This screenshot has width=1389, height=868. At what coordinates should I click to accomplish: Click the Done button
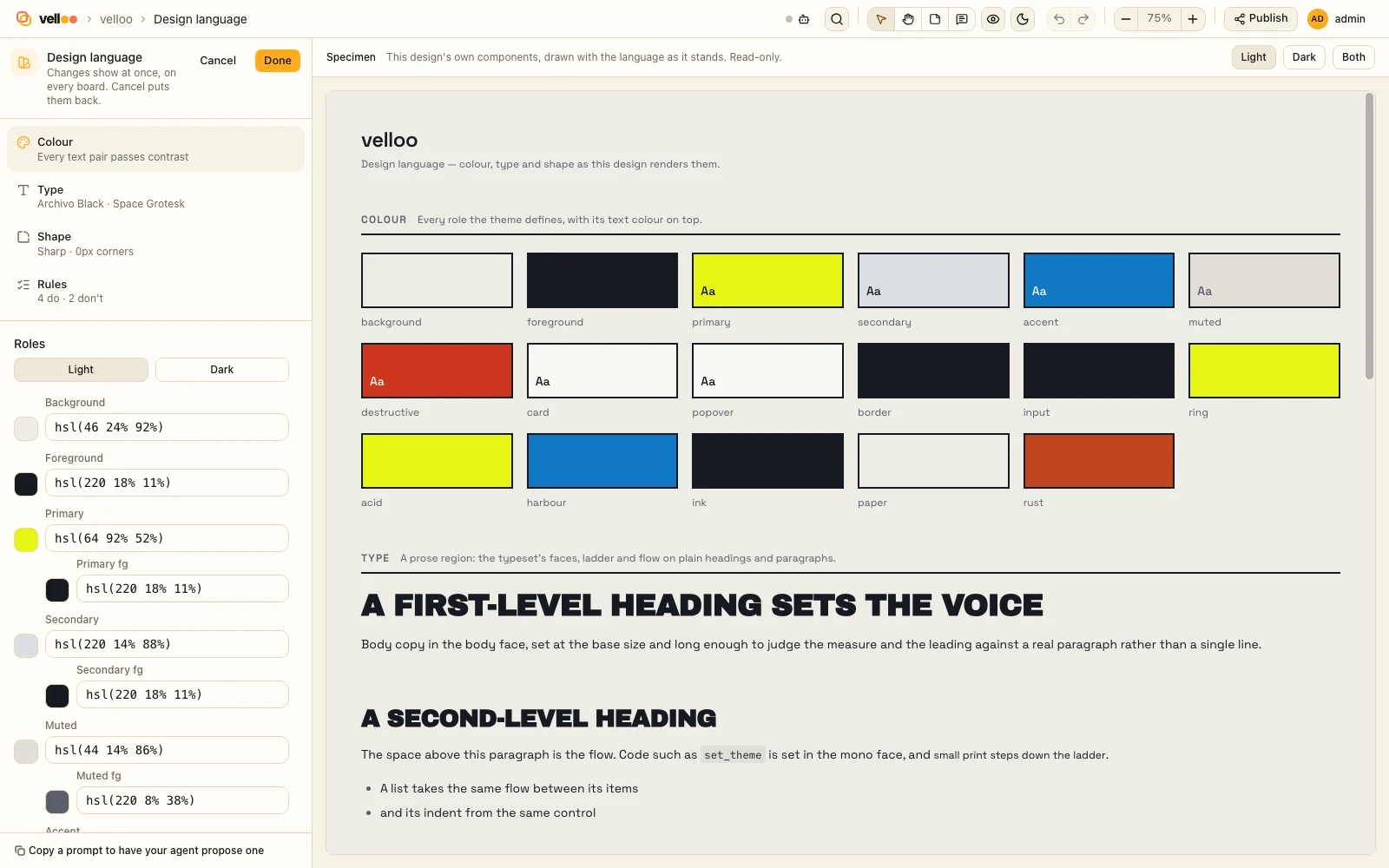[x=278, y=61]
